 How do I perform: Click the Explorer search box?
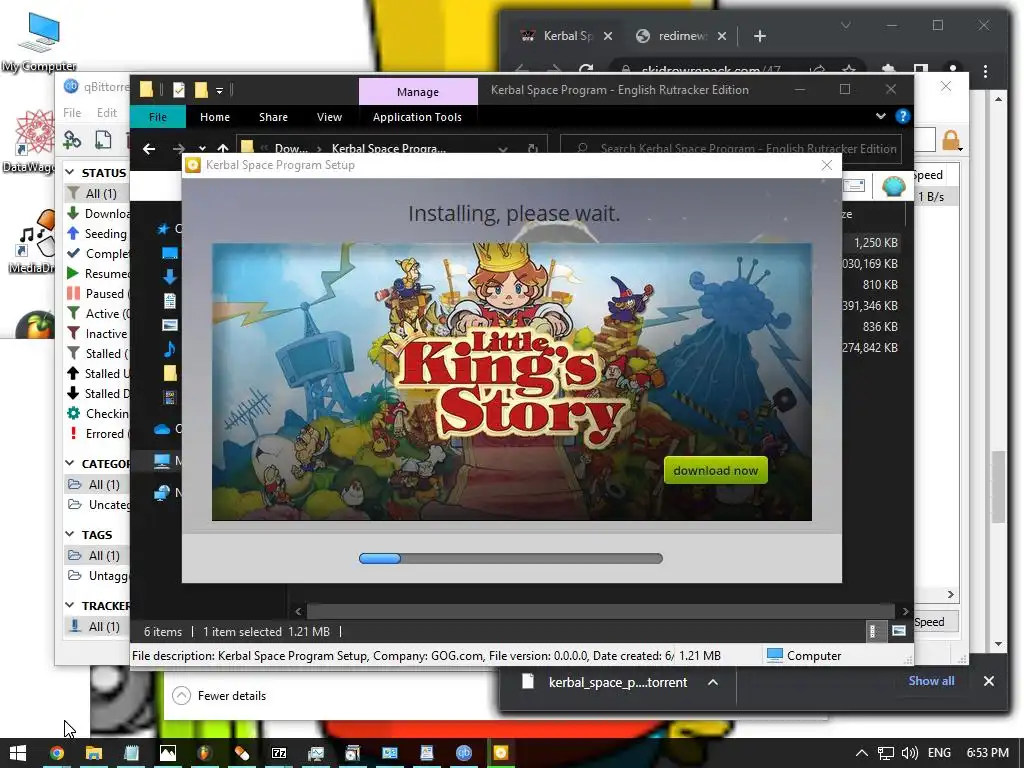click(731, 149)
